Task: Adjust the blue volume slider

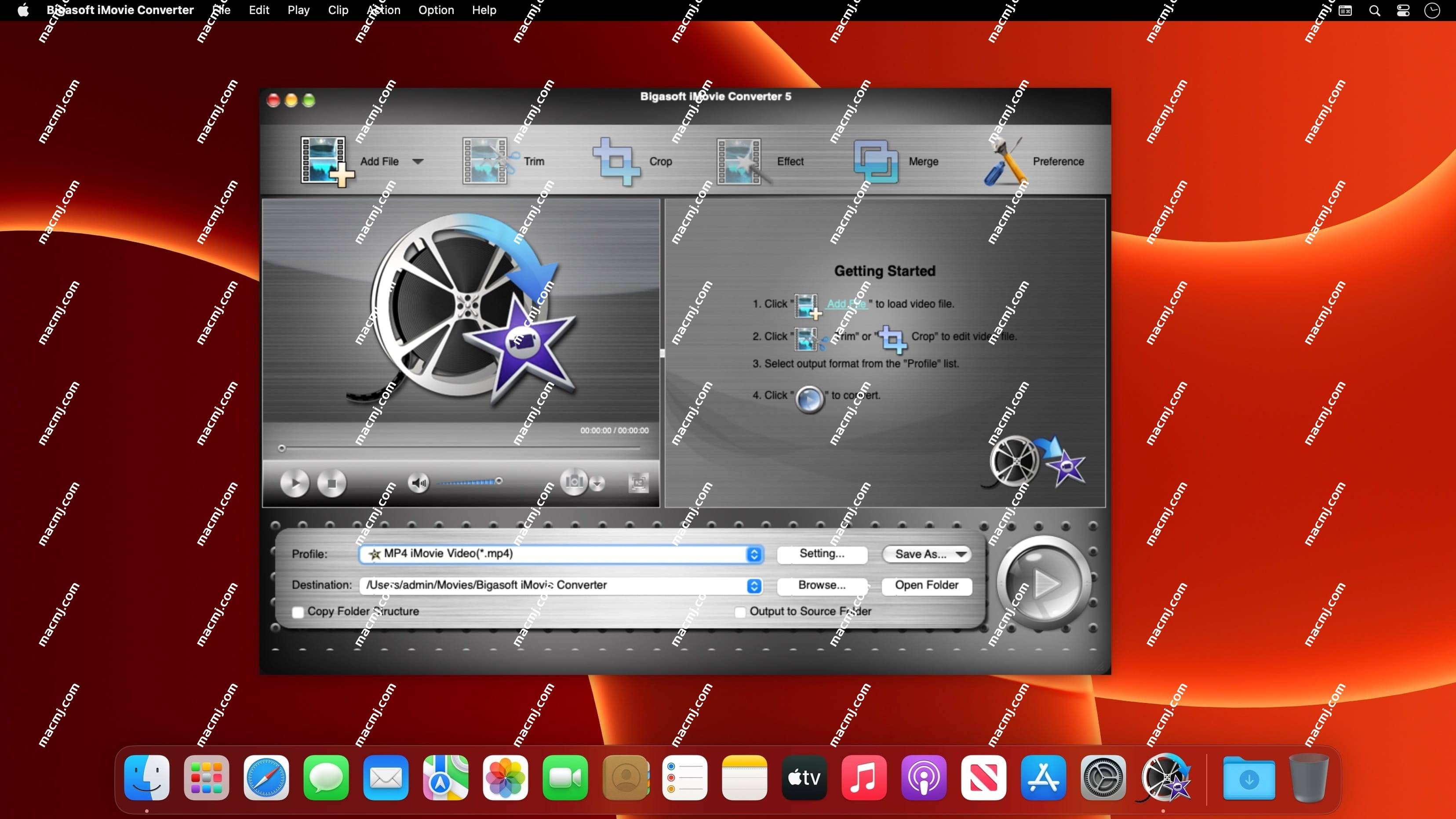Action: (469, 482)
